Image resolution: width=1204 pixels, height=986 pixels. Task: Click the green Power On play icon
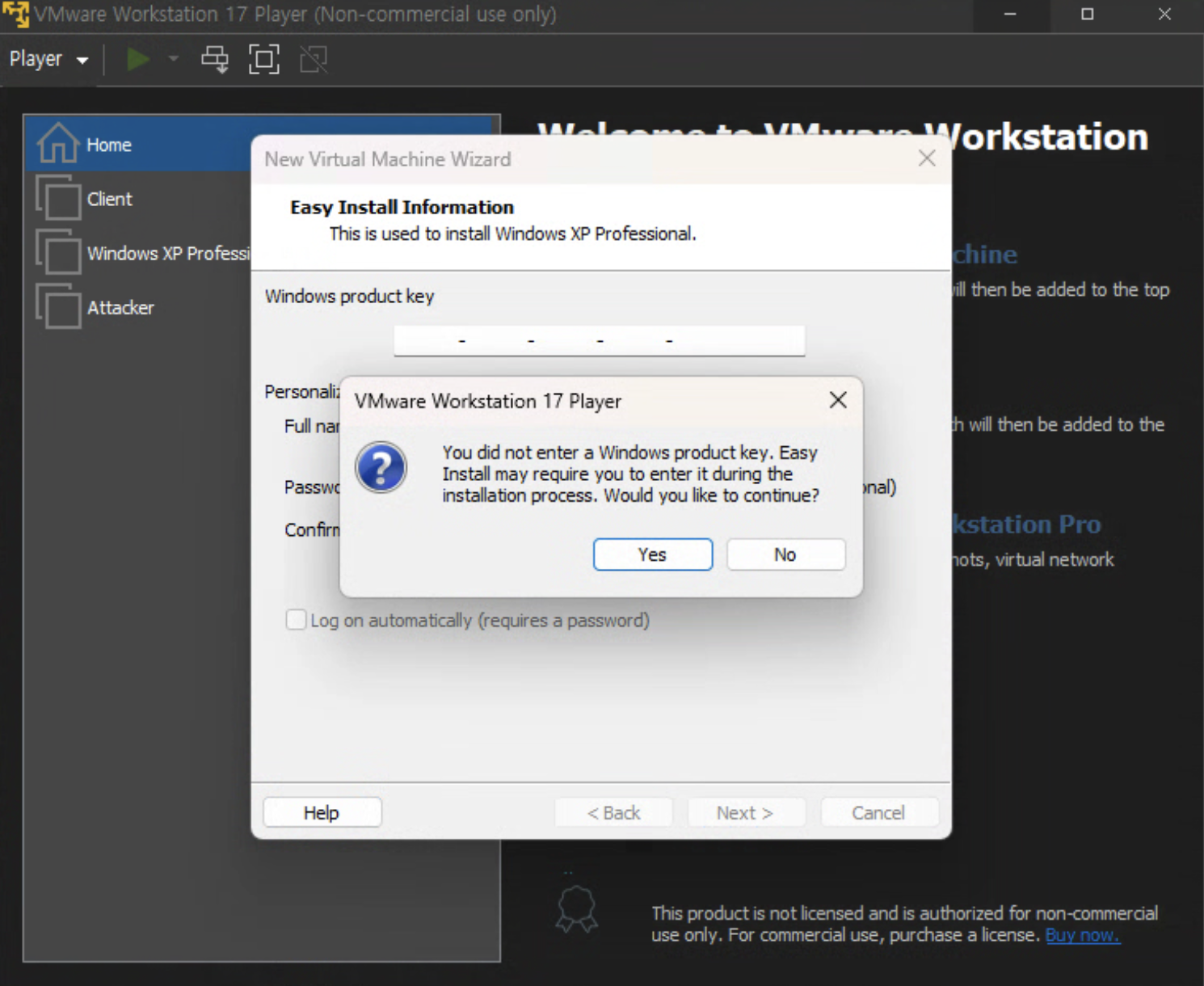(x=138, y=59)
